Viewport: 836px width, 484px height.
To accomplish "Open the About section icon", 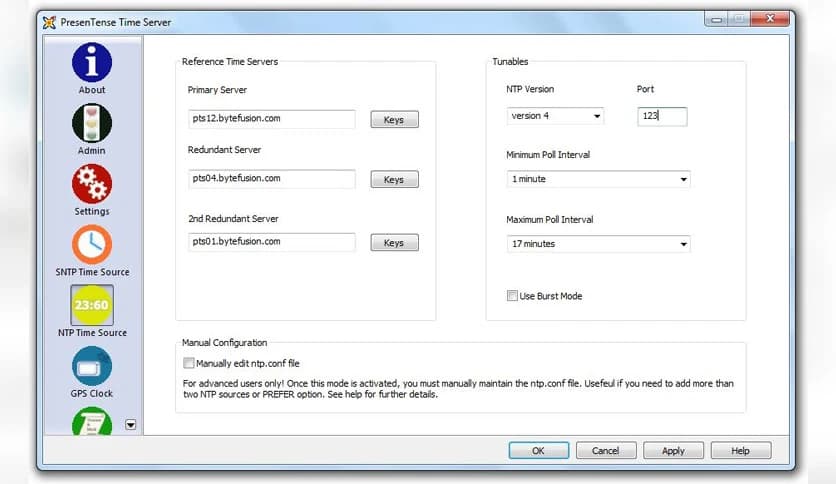I will pos(92,63).
